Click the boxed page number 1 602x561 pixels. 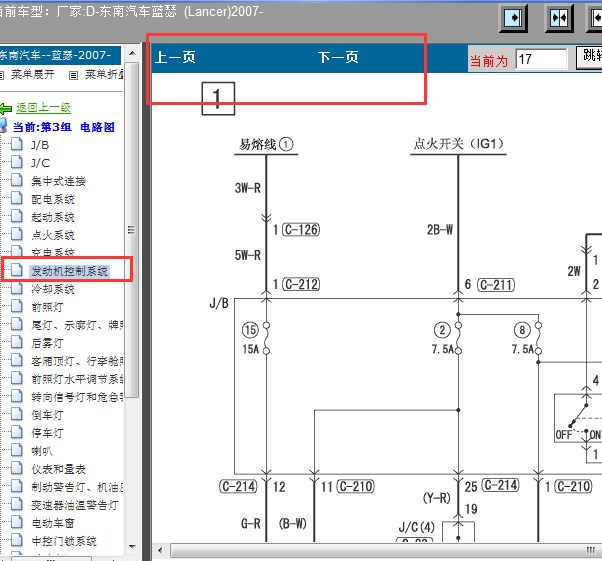[x=218, y=98]
